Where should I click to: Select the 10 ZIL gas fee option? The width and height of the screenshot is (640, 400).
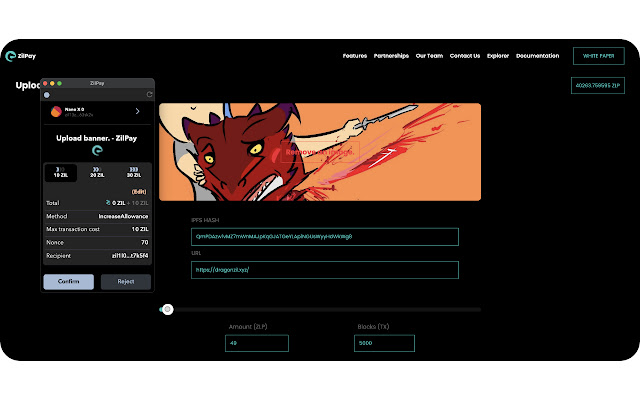(x=61, y=172)
